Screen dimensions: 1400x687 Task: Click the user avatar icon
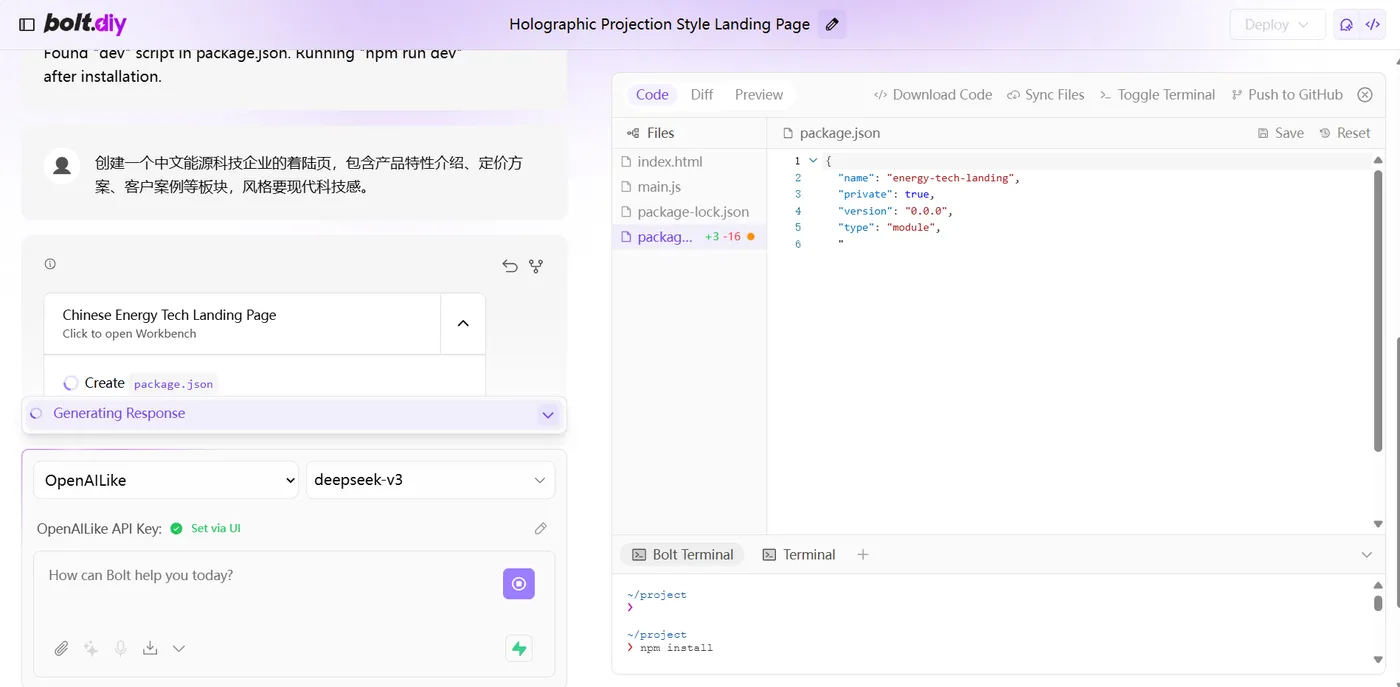pos(62,166)
